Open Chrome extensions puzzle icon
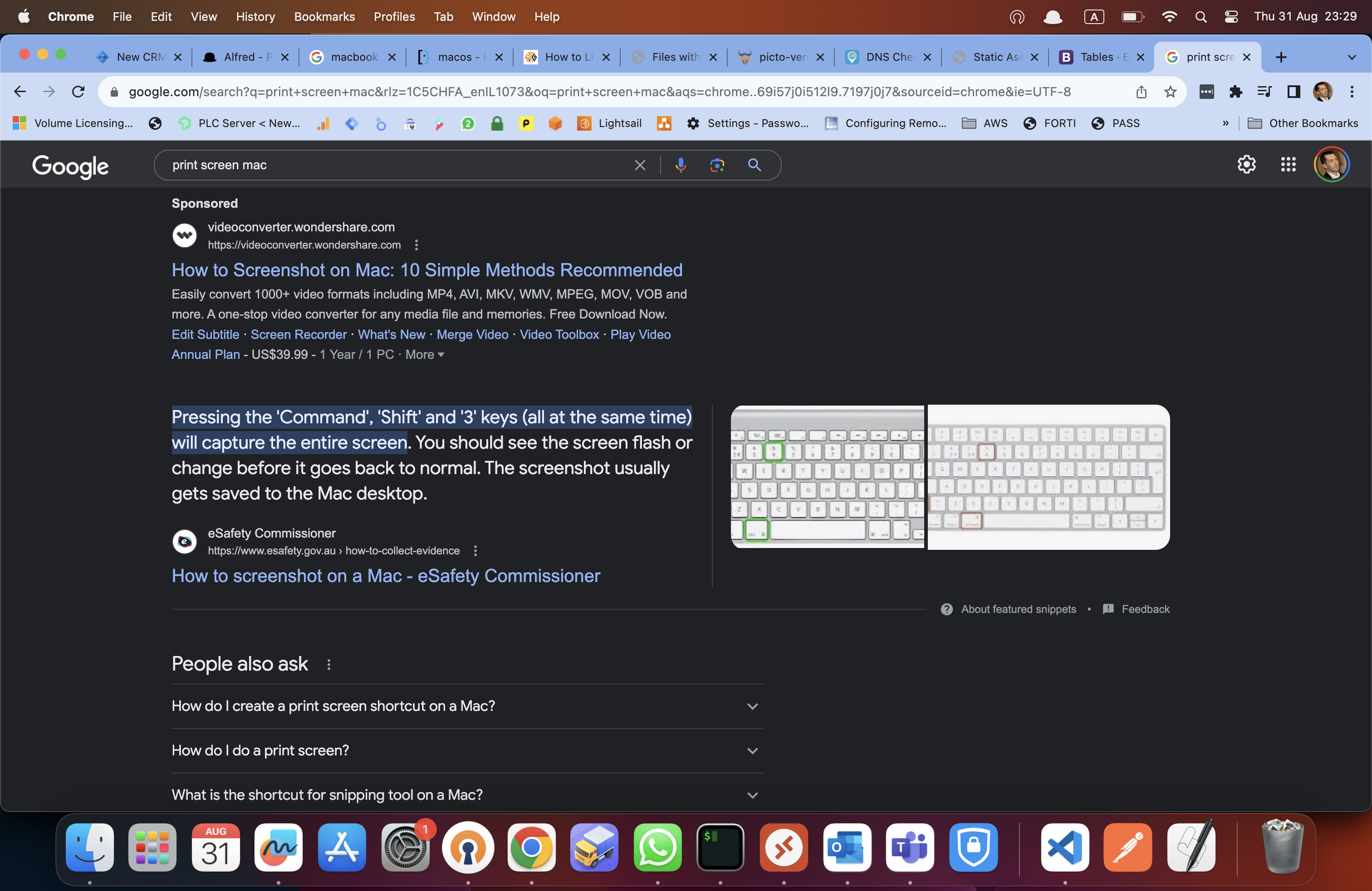The image size is (1372, 891). pos(1235,92)
